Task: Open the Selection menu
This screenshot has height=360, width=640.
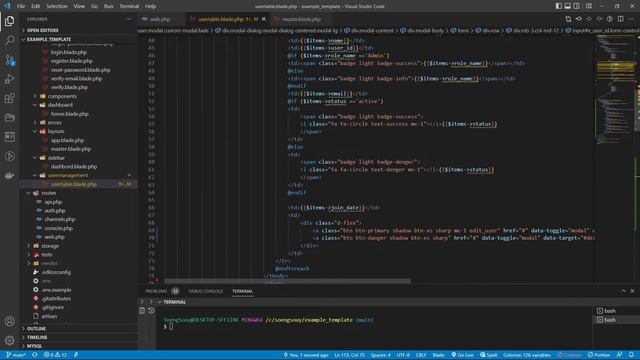Action: click(x=57, y=6)
